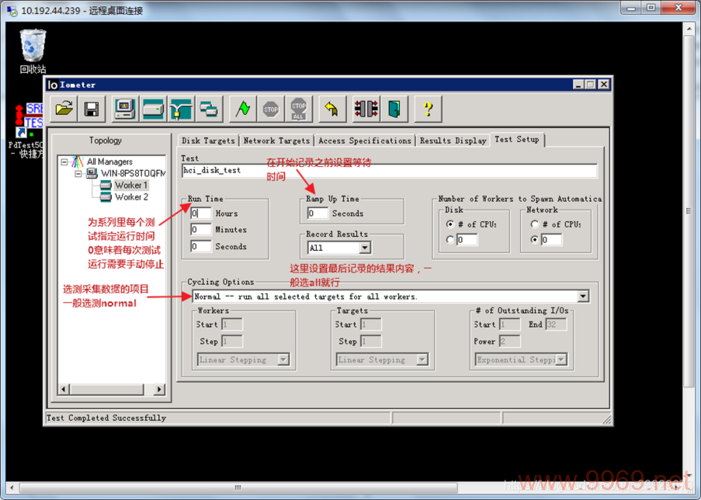Collapse the All Managers tree node

pyautogui.click(x=64, y=161)
